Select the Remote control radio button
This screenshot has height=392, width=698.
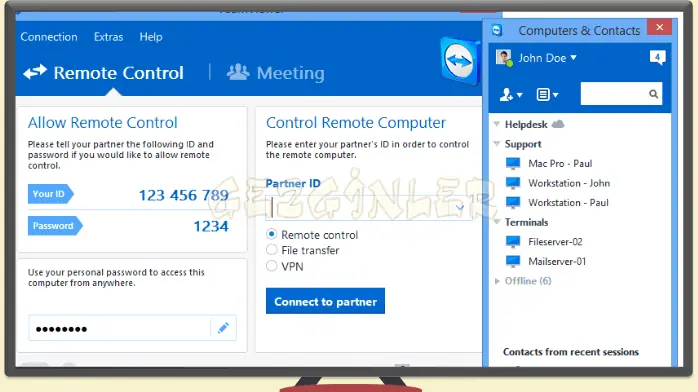[x=272, y=234]
